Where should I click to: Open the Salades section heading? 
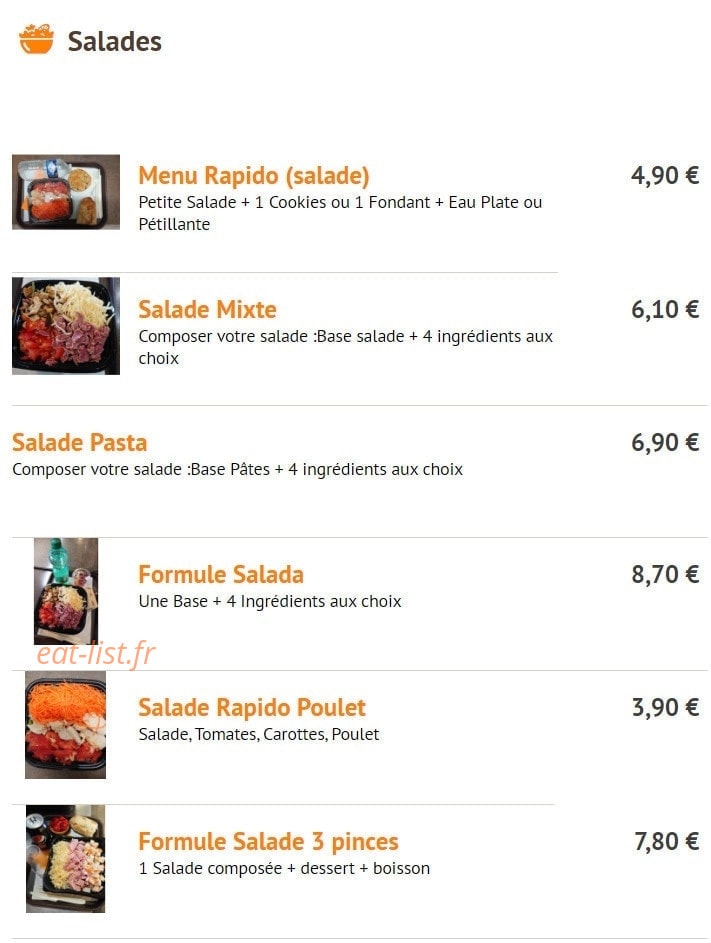click(x=114, y=41)
